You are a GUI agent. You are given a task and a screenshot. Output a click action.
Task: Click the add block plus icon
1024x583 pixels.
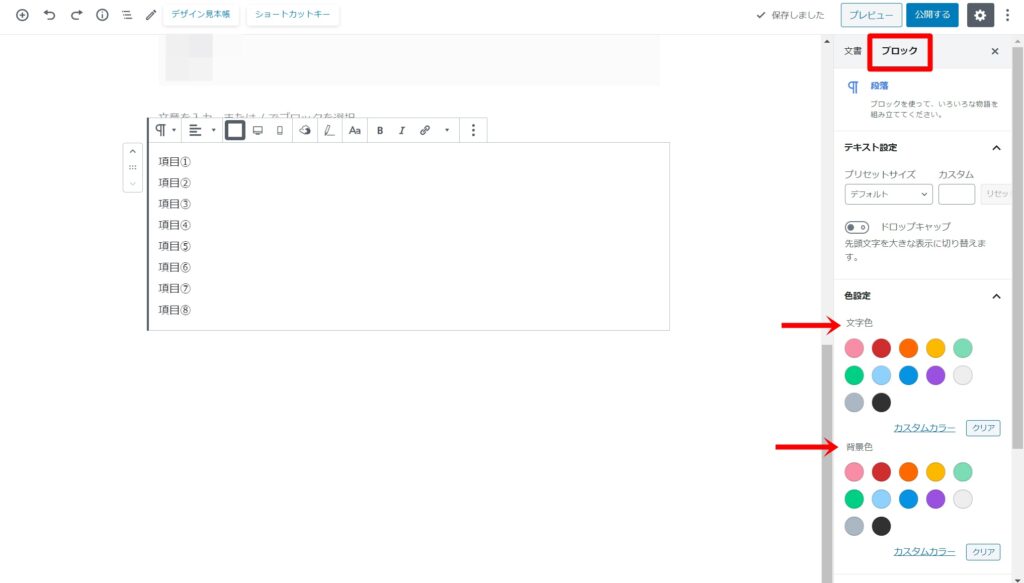[x=22, y=15]
